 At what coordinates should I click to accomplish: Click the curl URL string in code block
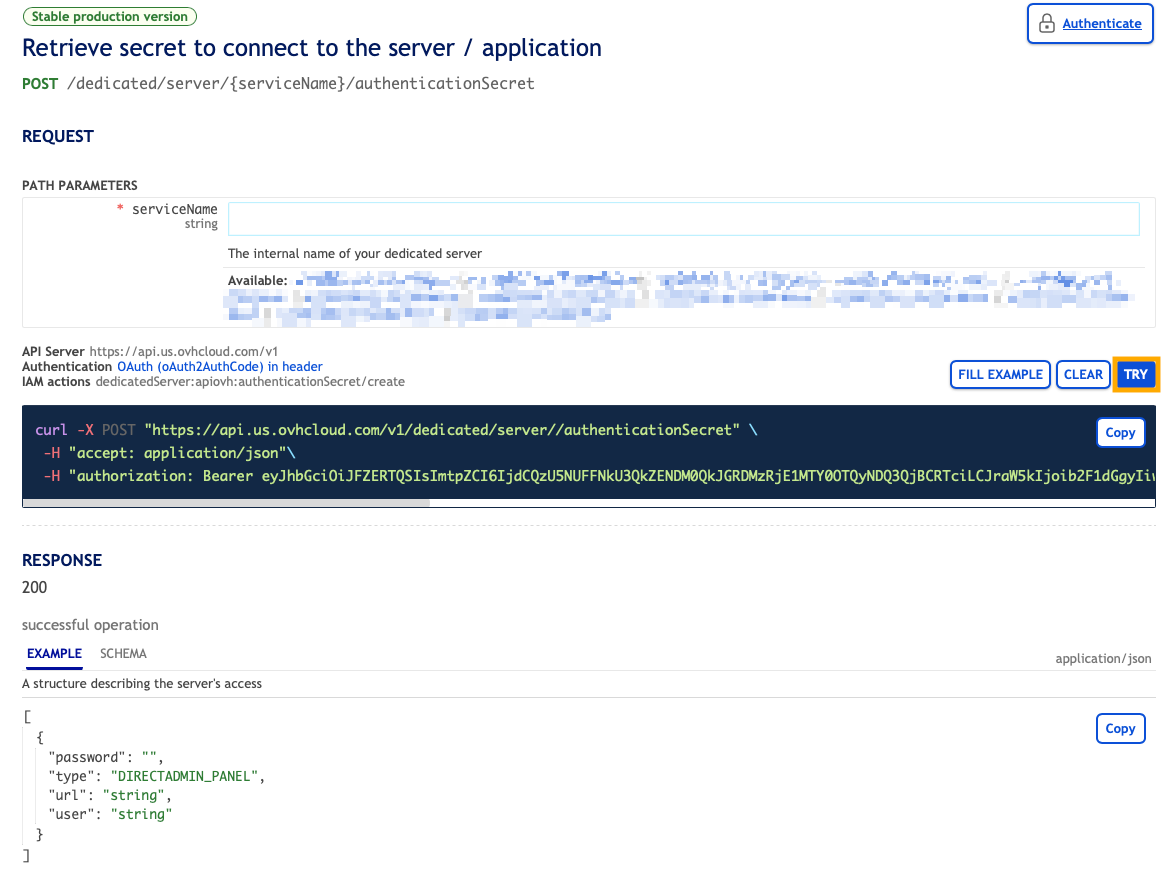pyautogui.click(x=442, y=430)
